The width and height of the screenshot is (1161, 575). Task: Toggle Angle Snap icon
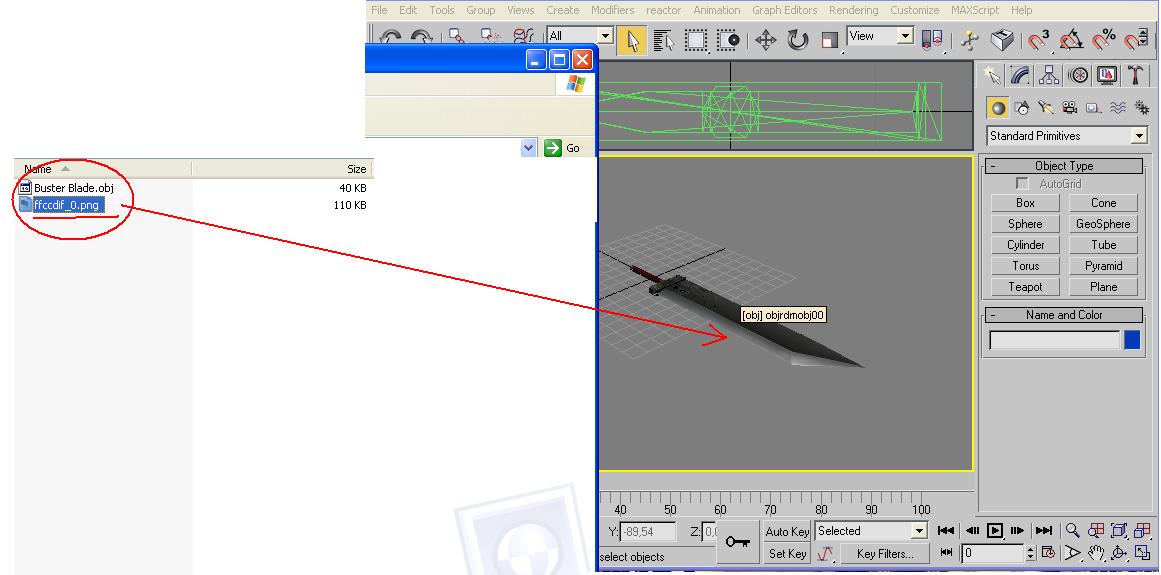(x=1071, y=40)
